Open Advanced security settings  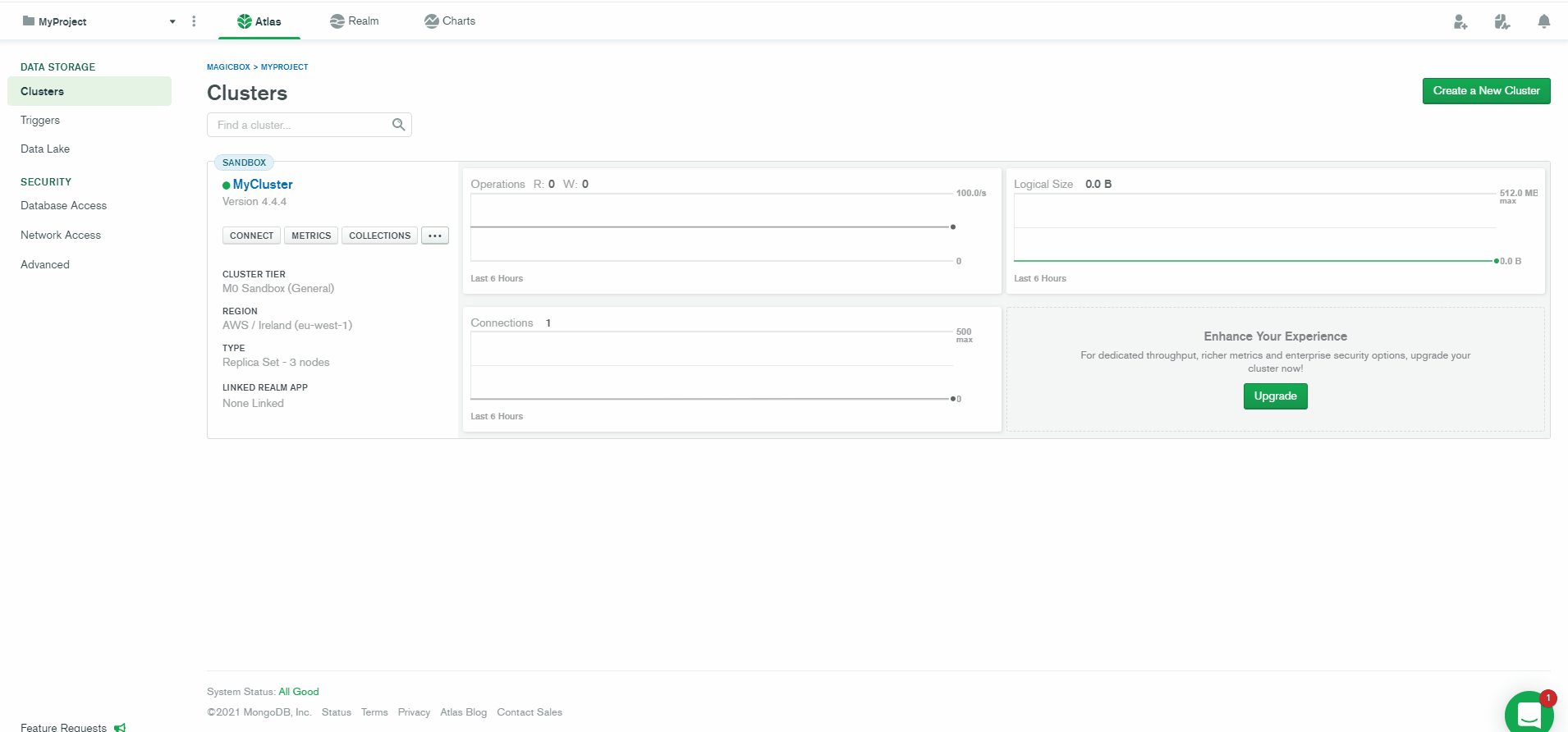(45, 264)
